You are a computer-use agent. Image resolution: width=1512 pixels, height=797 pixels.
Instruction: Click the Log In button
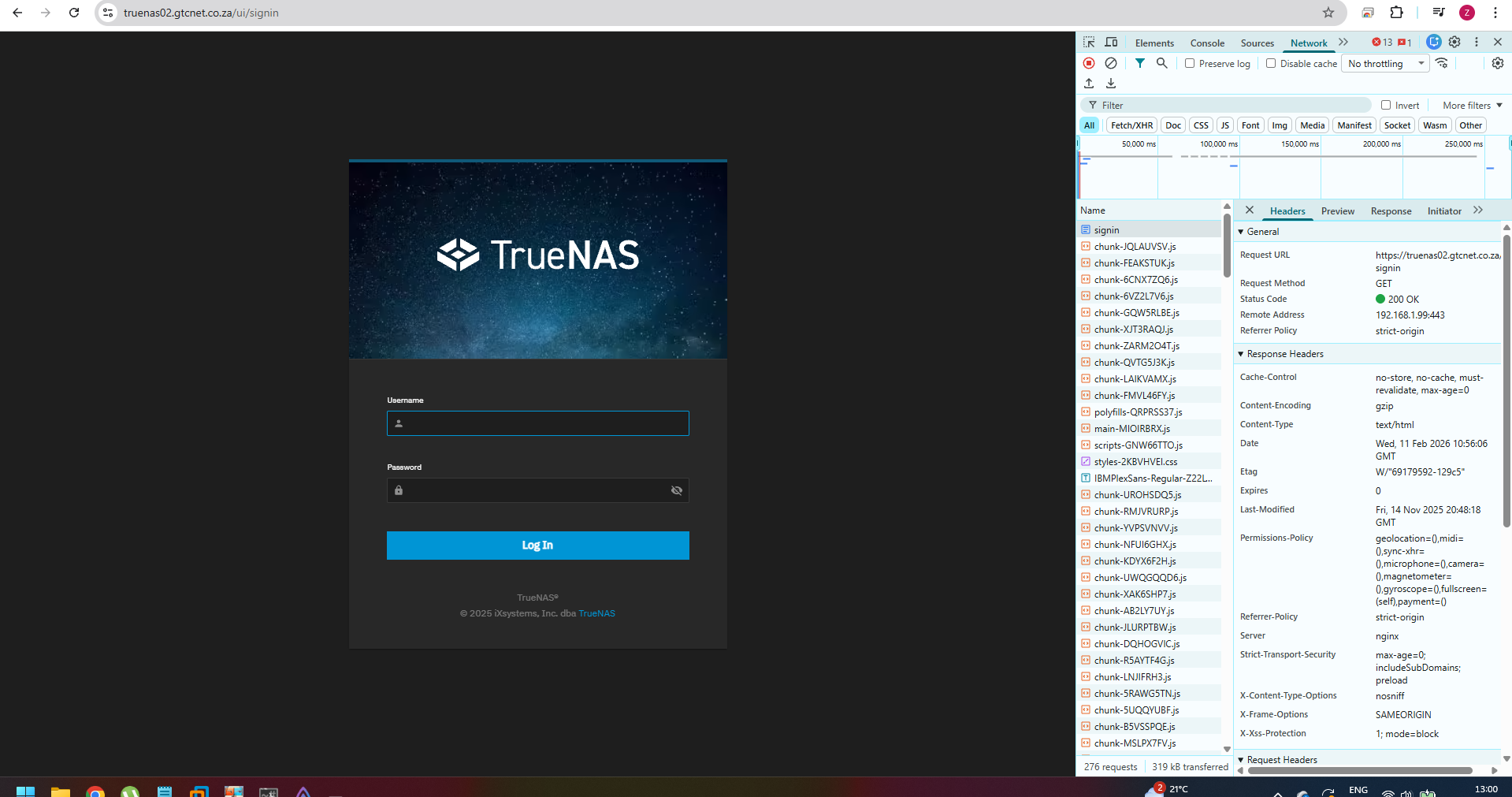(x=537, y=546)
